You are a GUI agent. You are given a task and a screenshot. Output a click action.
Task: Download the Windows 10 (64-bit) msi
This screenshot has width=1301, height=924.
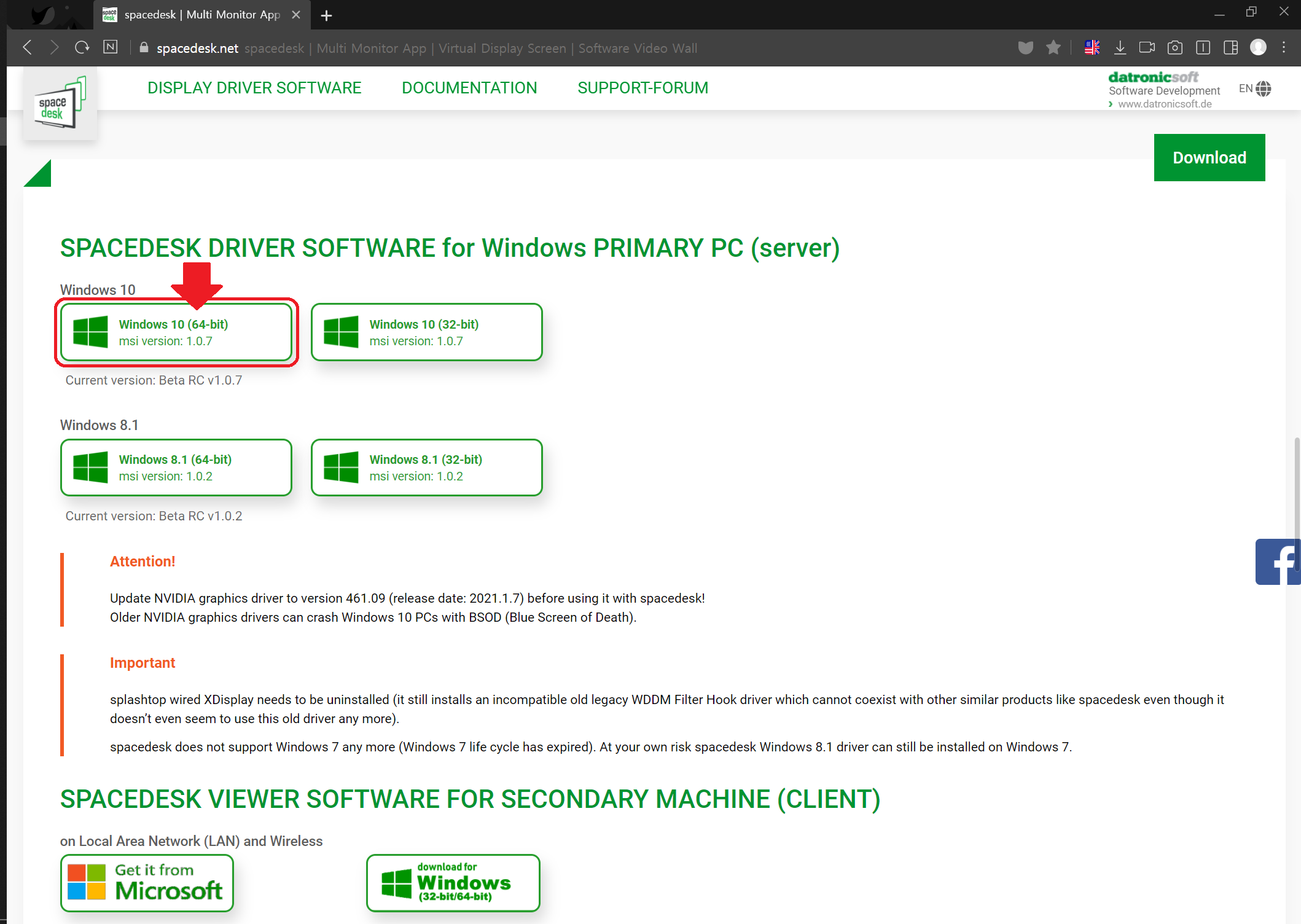point(176,332)
